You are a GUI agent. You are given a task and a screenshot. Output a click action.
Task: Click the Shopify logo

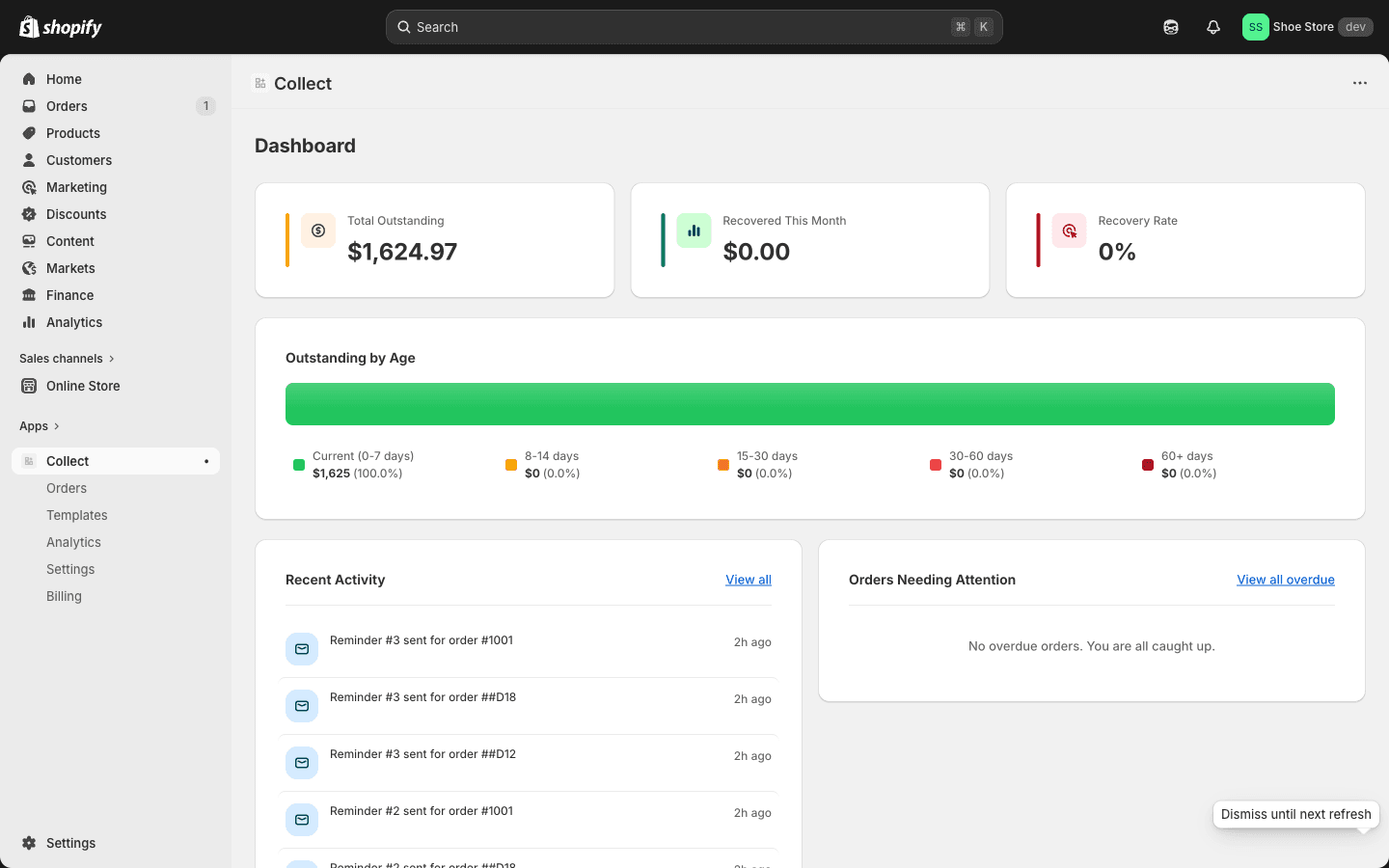click(60, 26)
